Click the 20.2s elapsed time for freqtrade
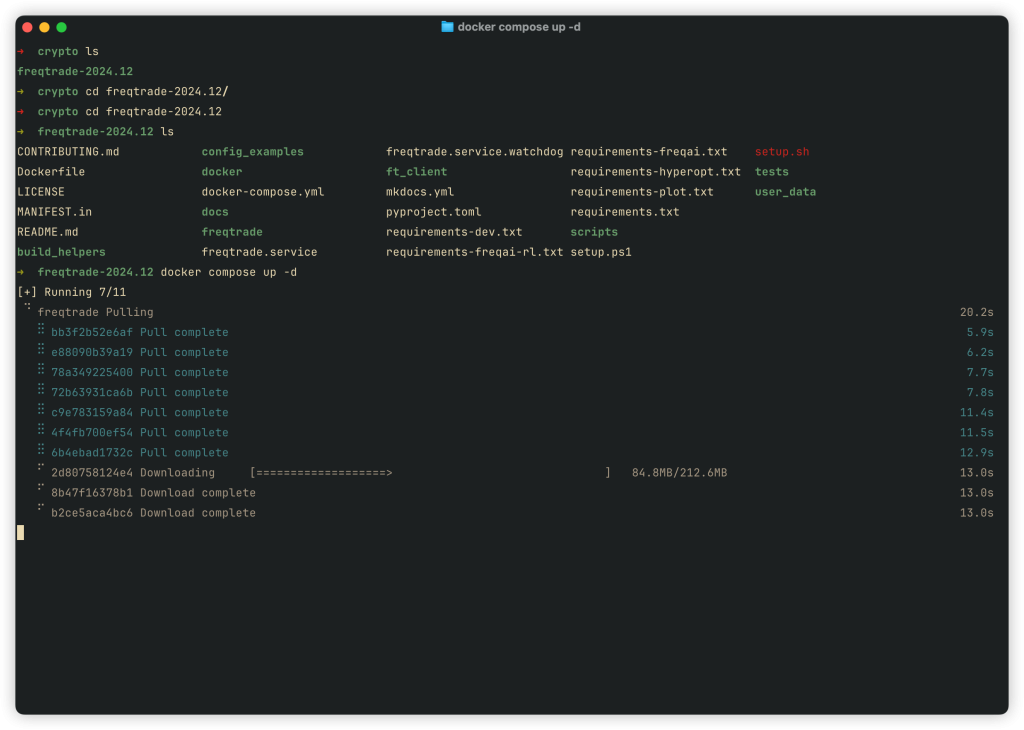The width and height of the screenshot is (1024, 730). coord(976,312)
